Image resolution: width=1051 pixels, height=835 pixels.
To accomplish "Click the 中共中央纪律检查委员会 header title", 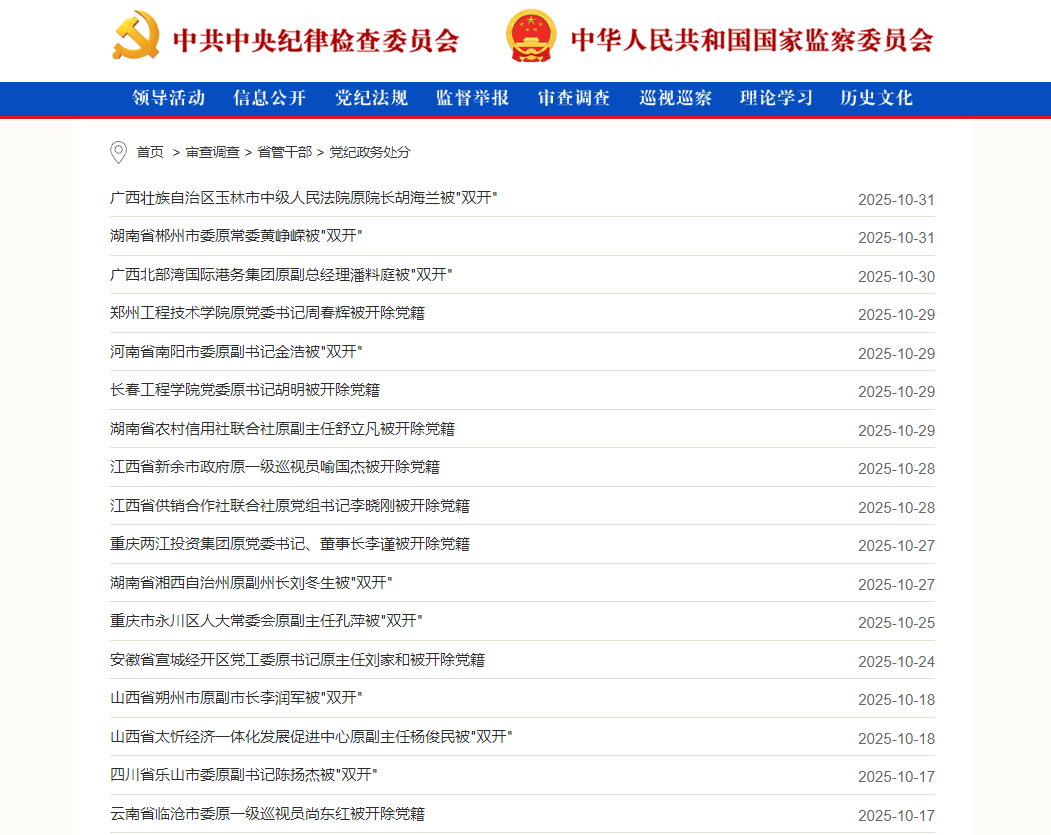I will point(316,40).
